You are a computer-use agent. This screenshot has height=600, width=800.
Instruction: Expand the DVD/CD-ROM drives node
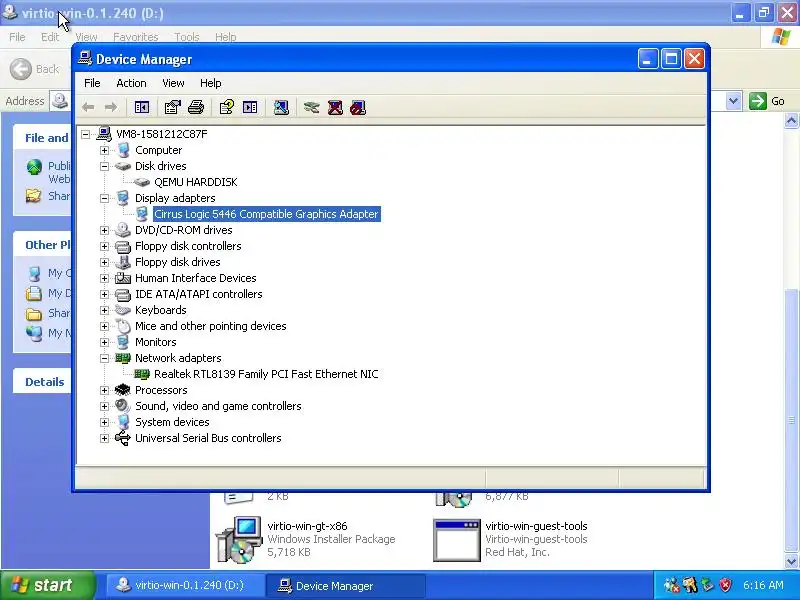pos(105,231)
